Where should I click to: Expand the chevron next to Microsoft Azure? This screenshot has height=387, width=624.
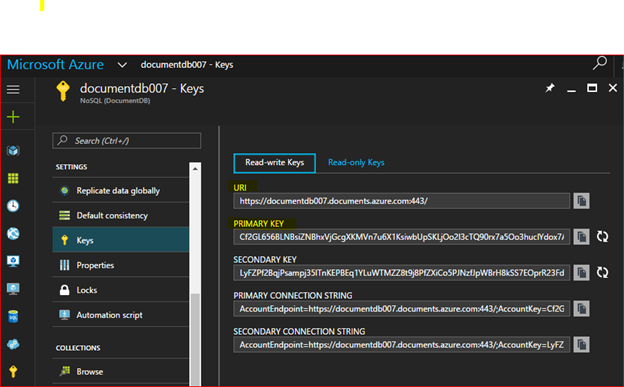pos(122,65)
